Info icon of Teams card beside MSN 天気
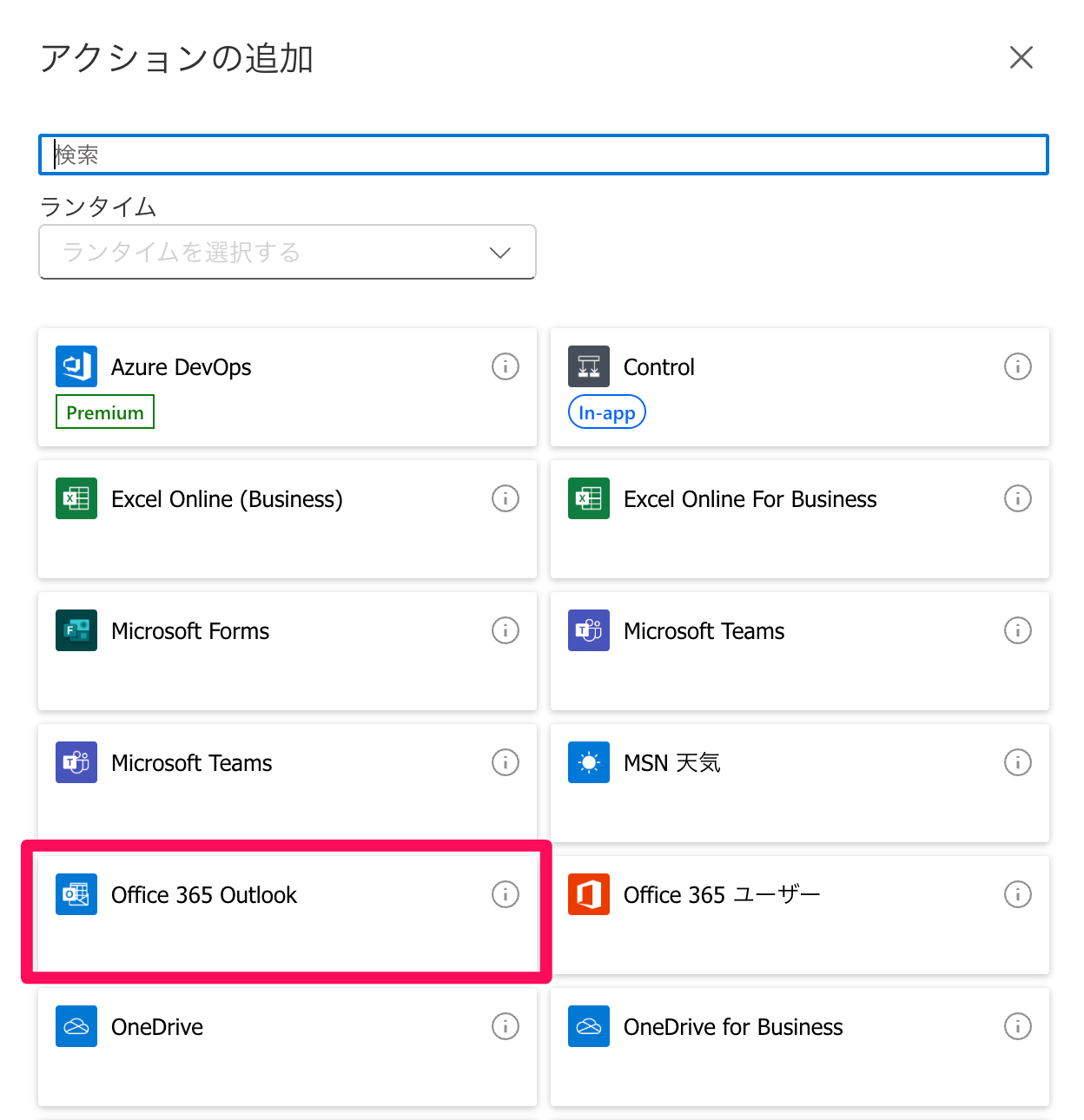The height and width of the screenshot is (1120, 1084). (x=506, y=762)
